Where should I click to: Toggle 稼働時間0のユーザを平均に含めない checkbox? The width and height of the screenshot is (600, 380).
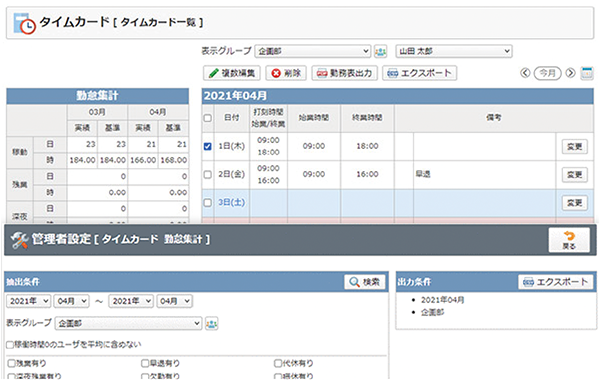click(10, 345)
